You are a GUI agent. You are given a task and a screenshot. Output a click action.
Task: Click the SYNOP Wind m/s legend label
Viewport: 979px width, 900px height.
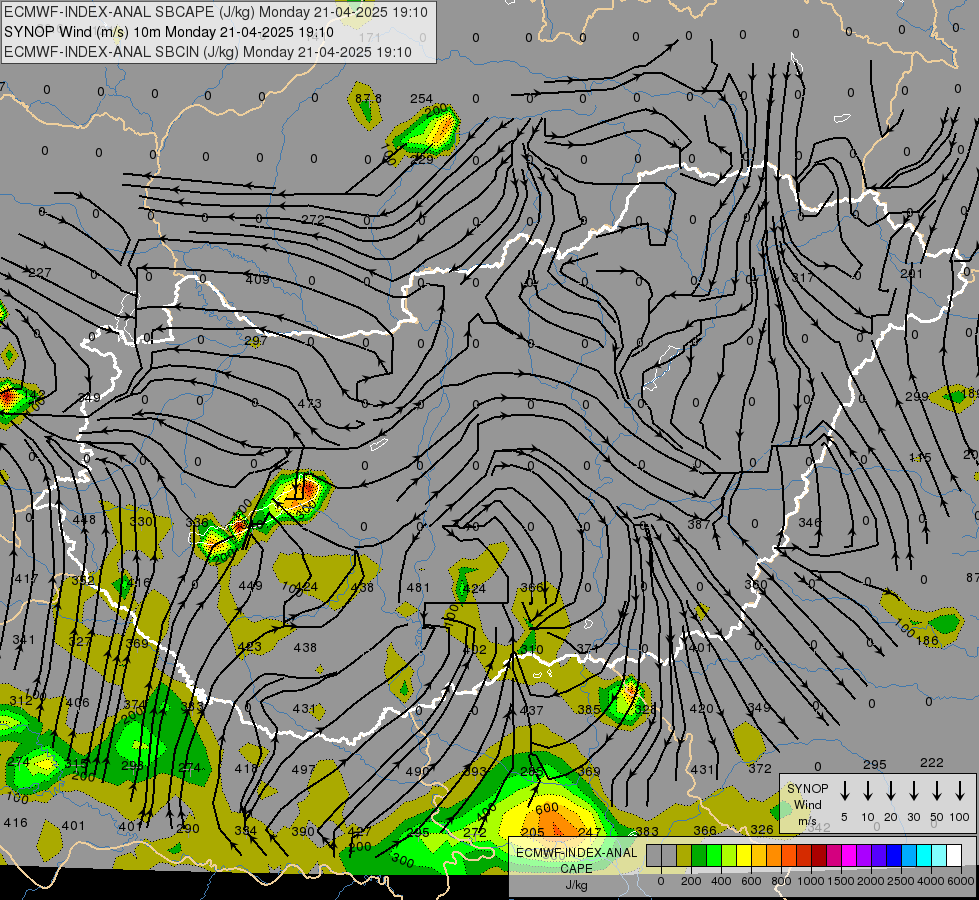[807, 804]
